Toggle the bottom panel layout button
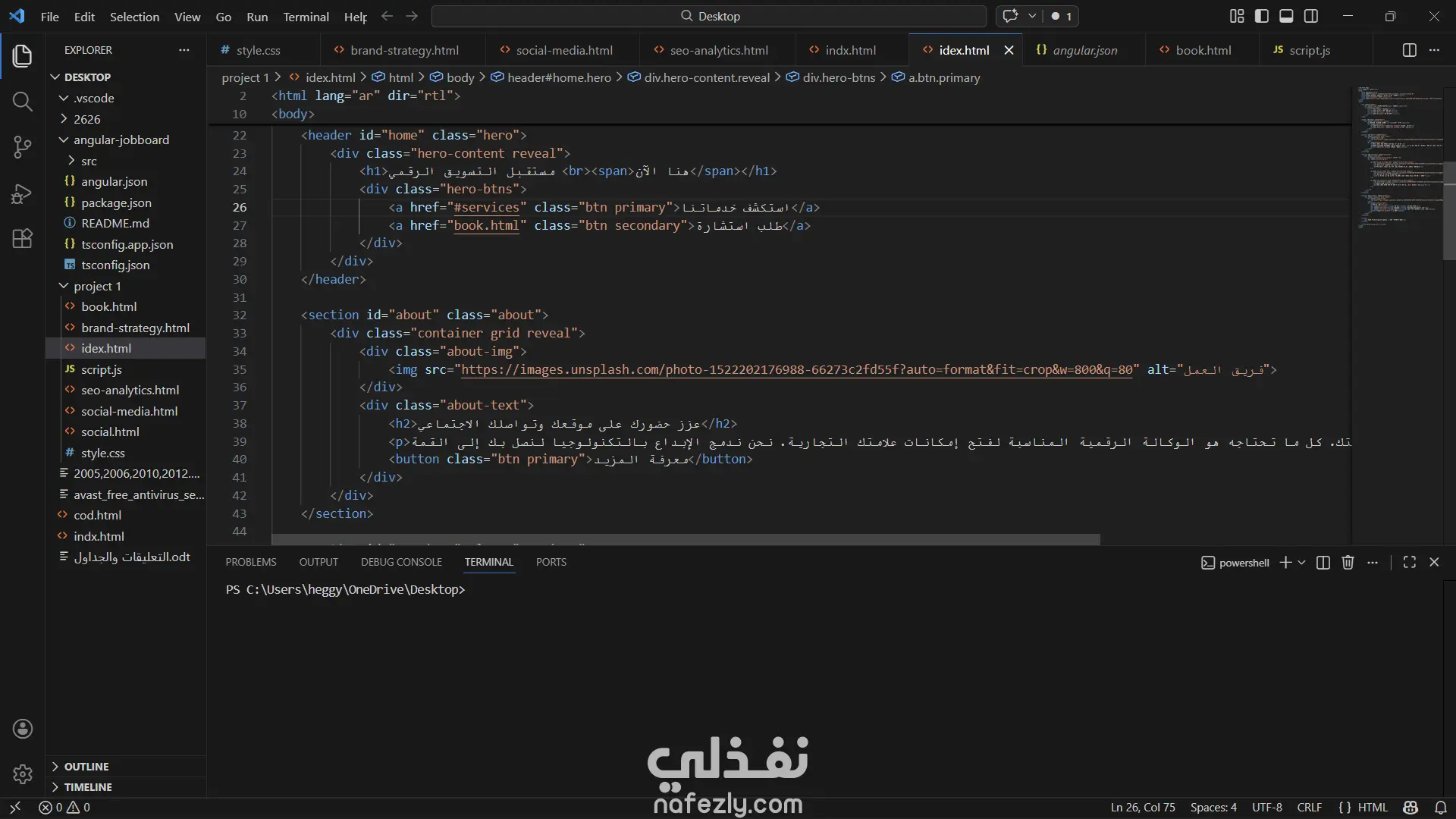 [x=1286, y=16]
